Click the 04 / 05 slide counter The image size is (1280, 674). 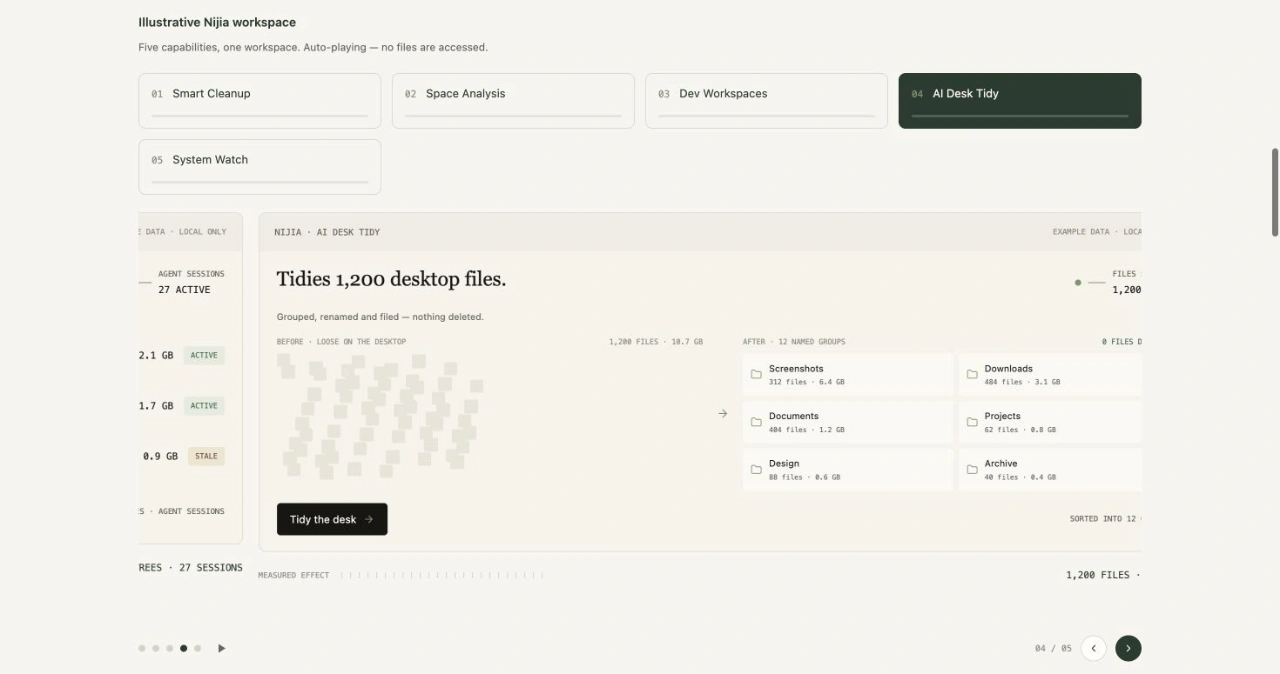click(x=1053, y=648)
